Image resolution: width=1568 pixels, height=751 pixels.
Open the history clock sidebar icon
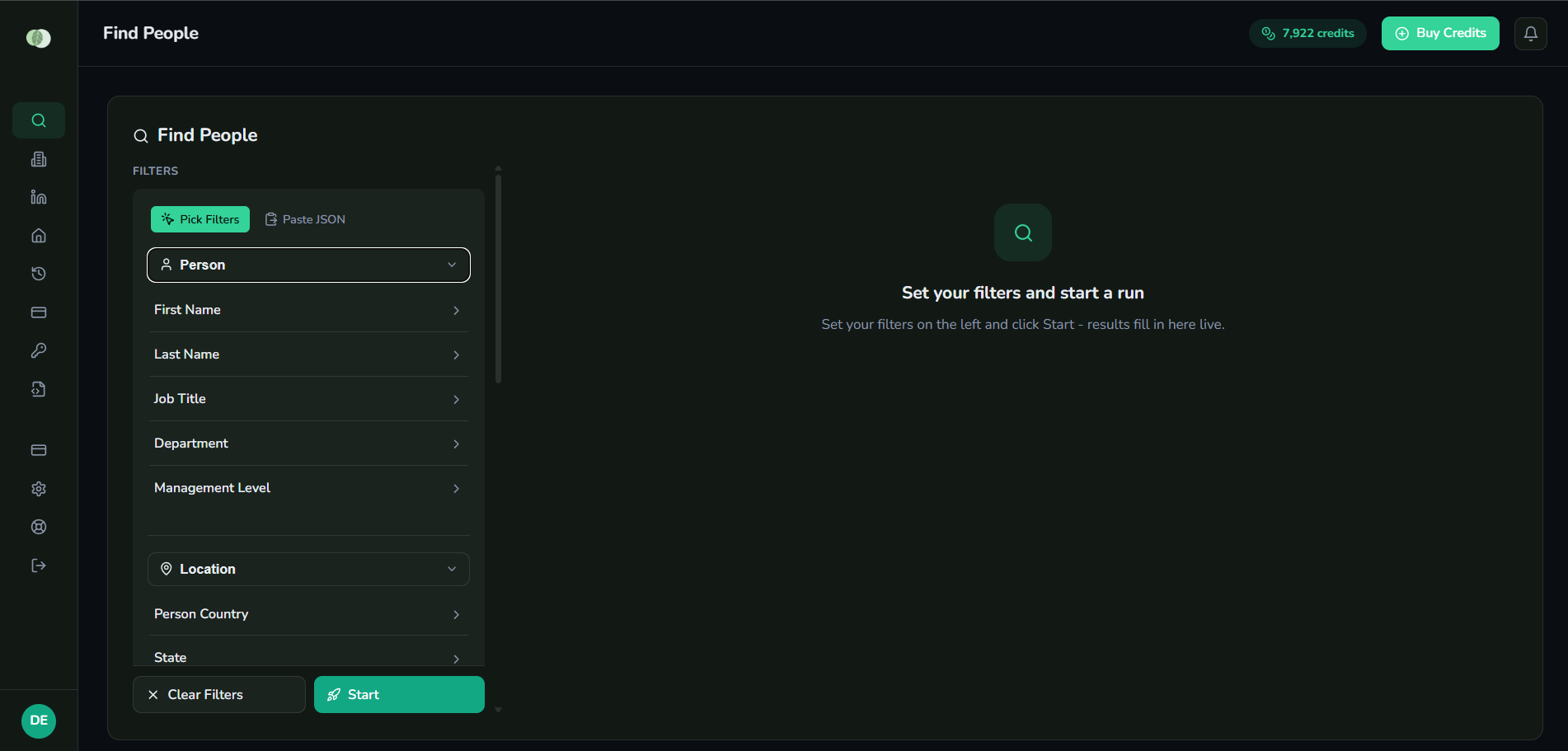pos(39,274)
